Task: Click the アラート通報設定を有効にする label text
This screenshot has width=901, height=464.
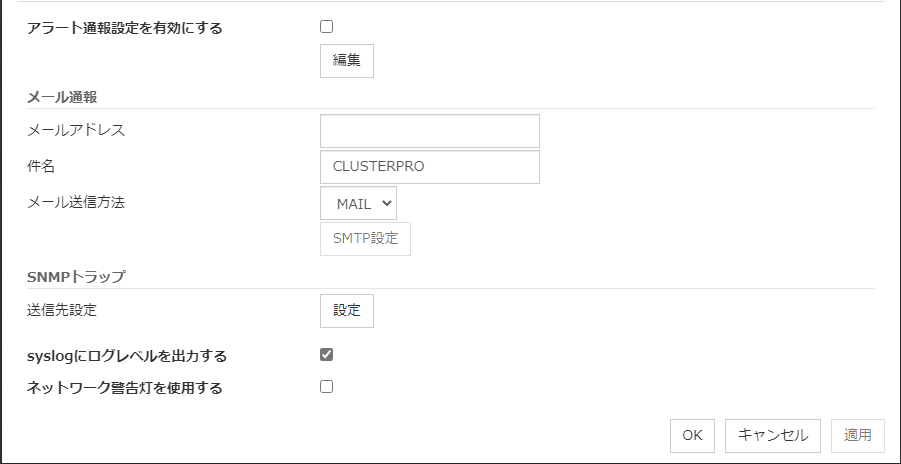Action: [125, 28]
